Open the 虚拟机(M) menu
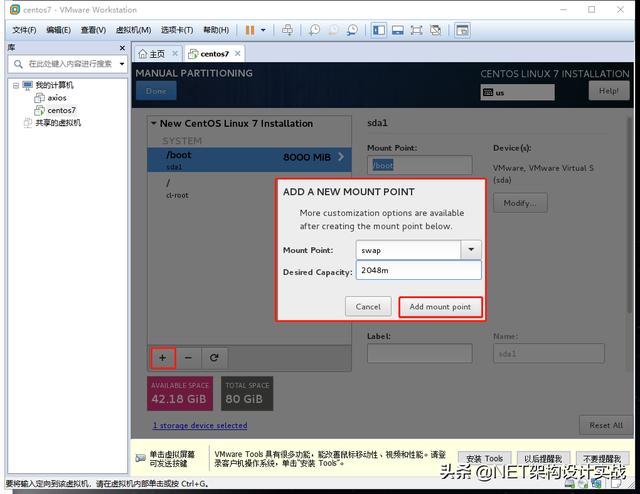 [133, 30]
